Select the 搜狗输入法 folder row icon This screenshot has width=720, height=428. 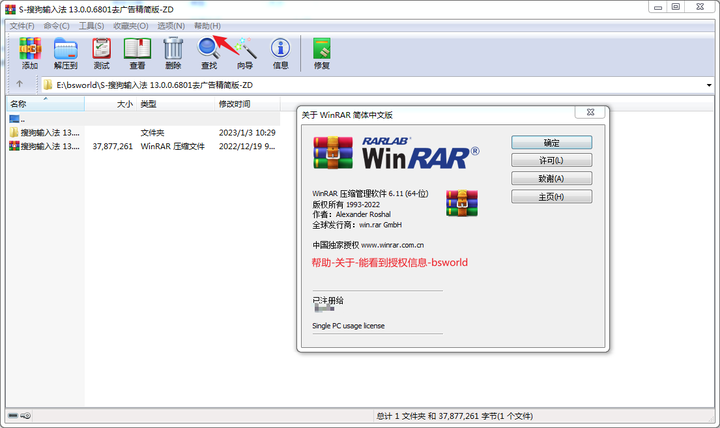pyautogui.click(x=14, y=133)
